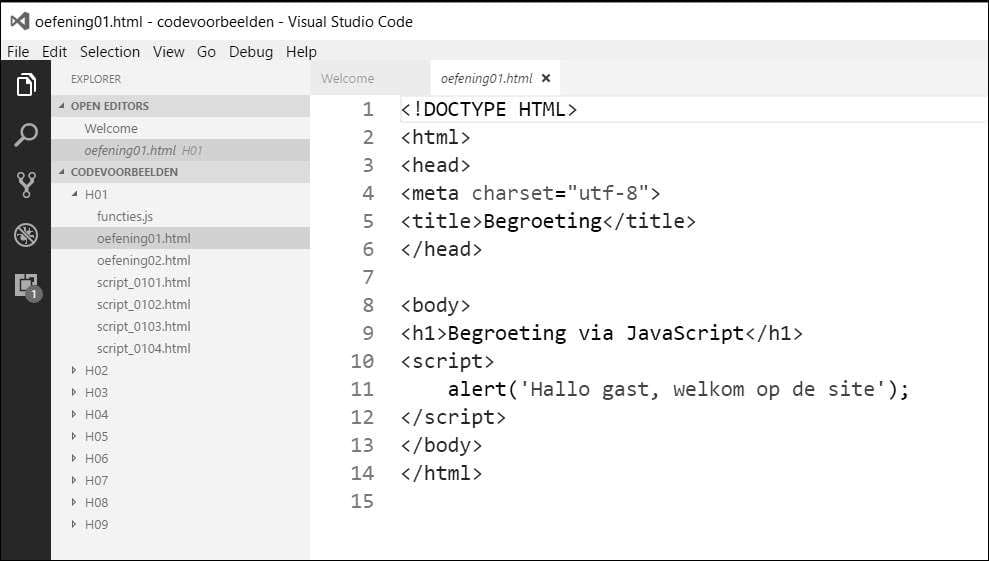
Task: Open oefening02.html from file tree
Action: (x=143, y=260)
